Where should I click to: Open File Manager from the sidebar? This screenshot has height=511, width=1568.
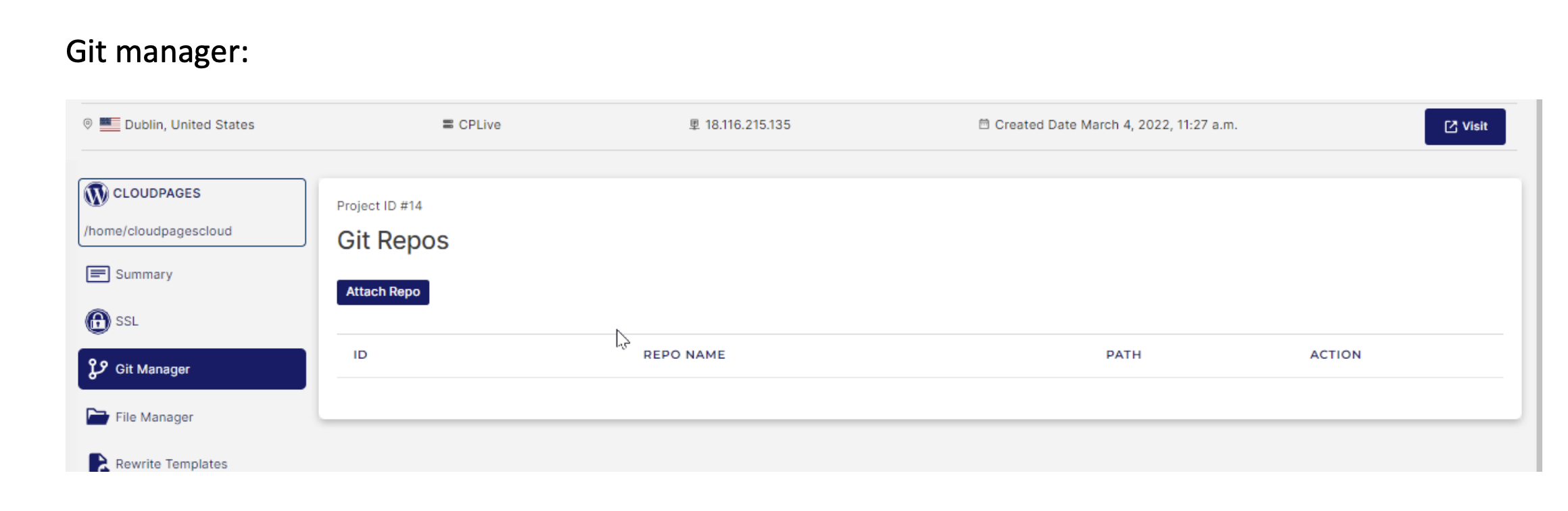154,417
